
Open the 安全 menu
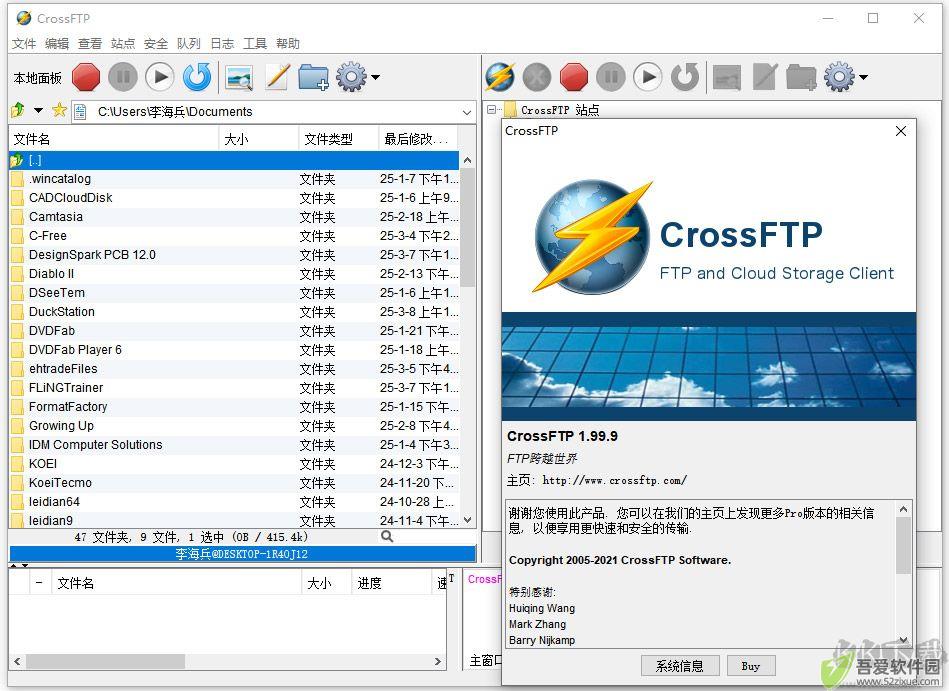pos(156,44)
